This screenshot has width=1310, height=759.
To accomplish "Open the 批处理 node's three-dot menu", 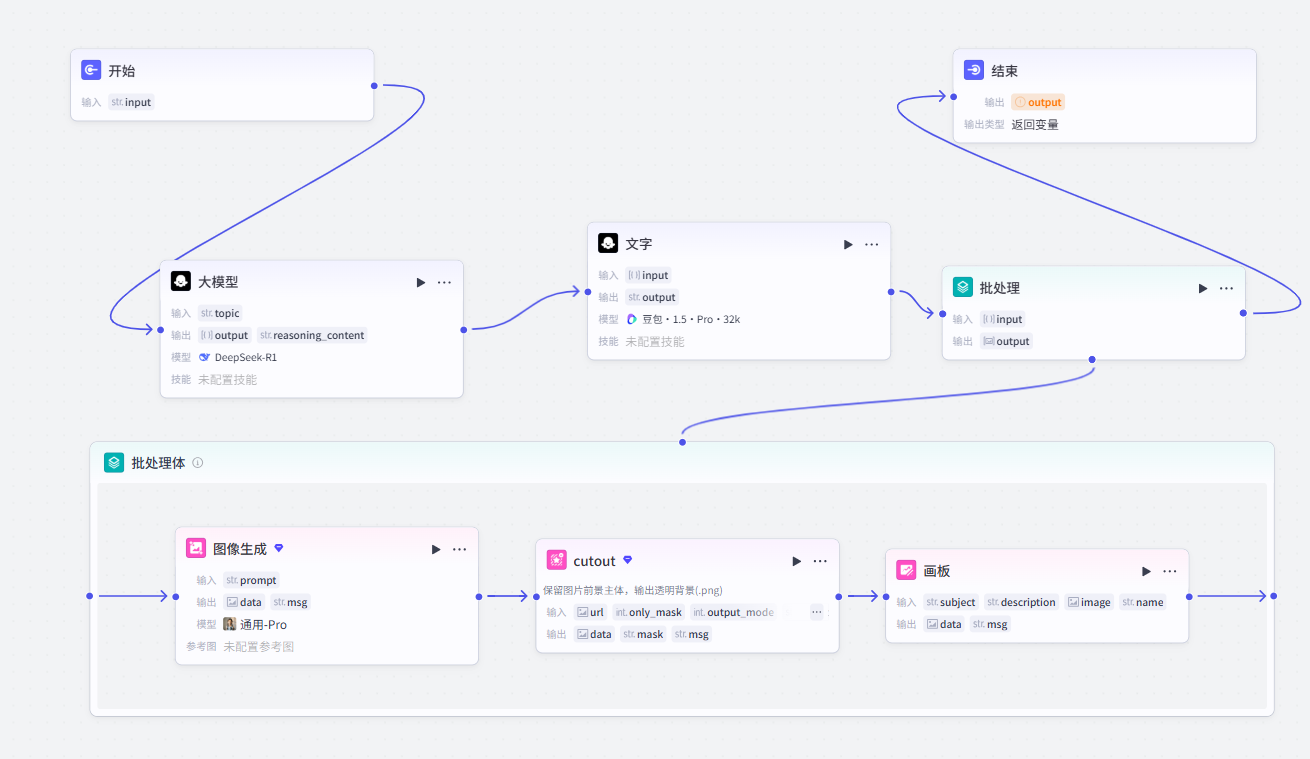I will [x=1226, y=288].
